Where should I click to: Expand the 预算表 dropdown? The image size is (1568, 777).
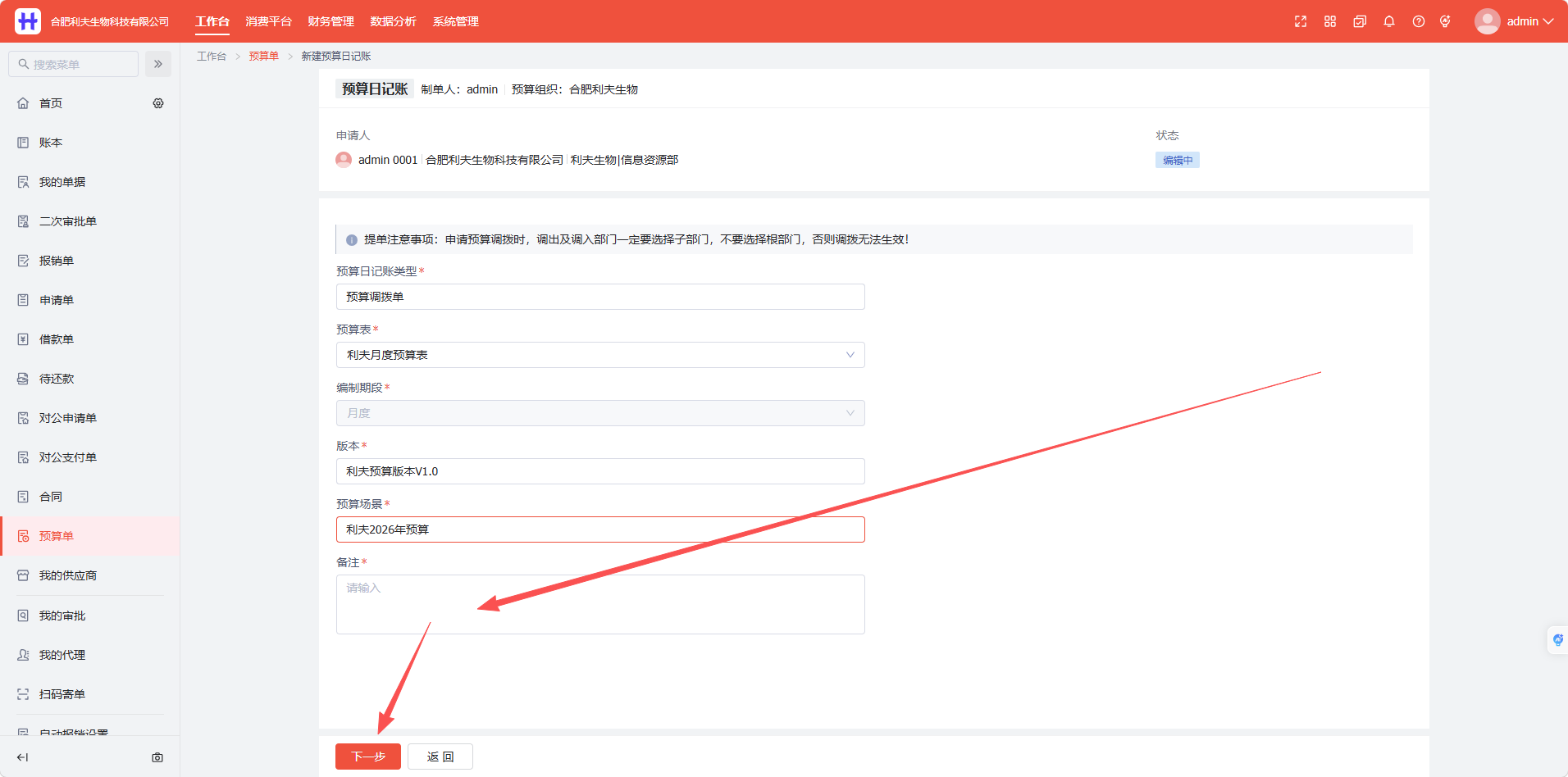(600, 355)
